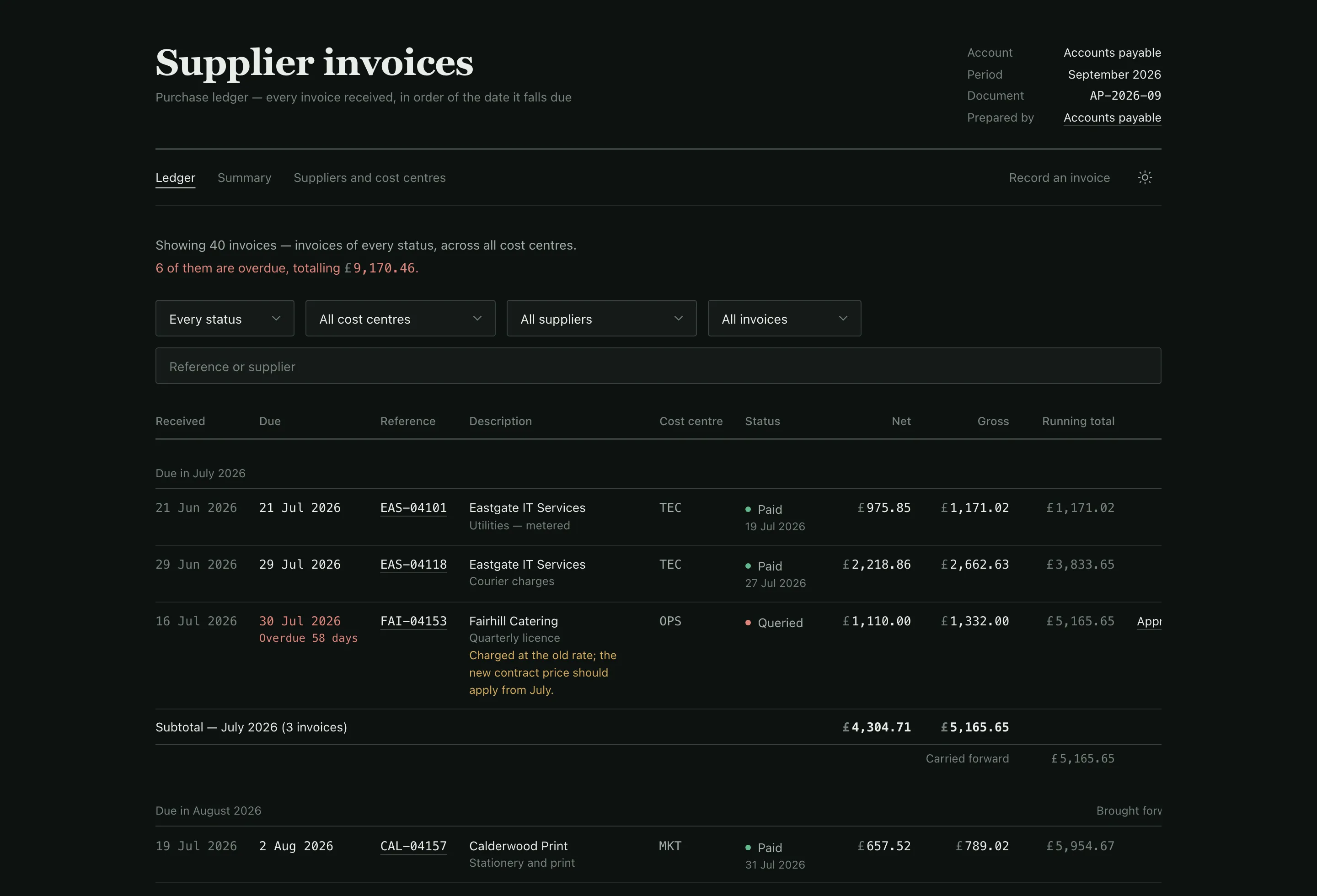Viewport: 1317px width, 896px height.
Task: Click the overdue total £9,170.46 text
Action: (x=380, y=268)
